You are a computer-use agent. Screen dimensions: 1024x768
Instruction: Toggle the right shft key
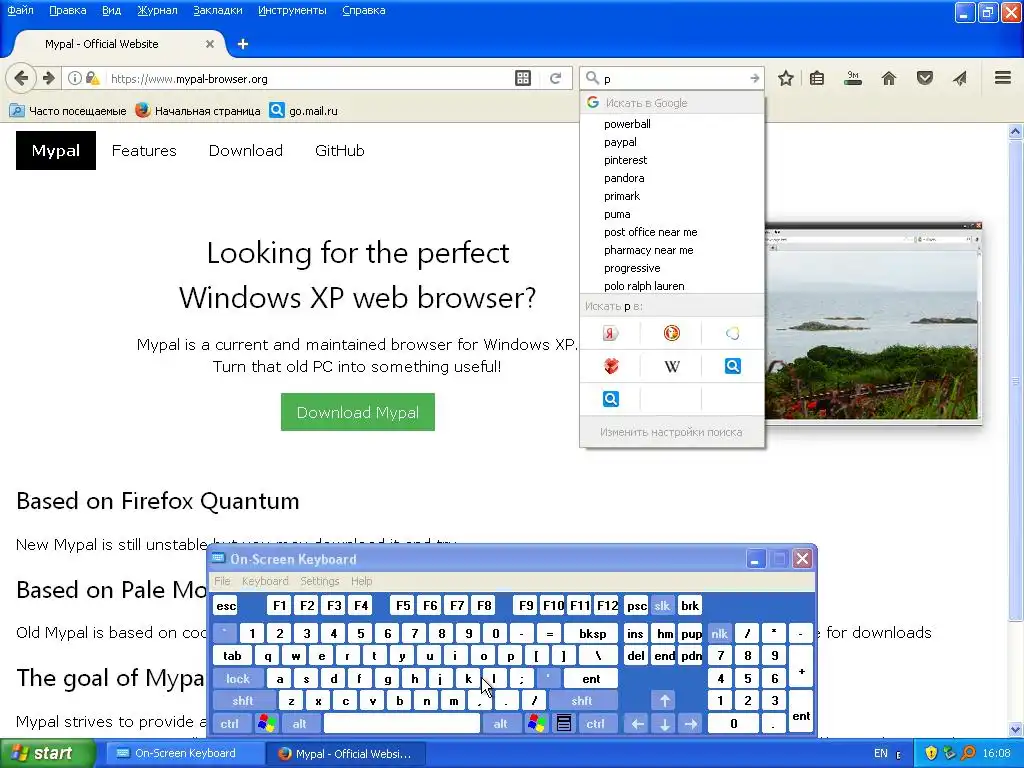[582, 701]
